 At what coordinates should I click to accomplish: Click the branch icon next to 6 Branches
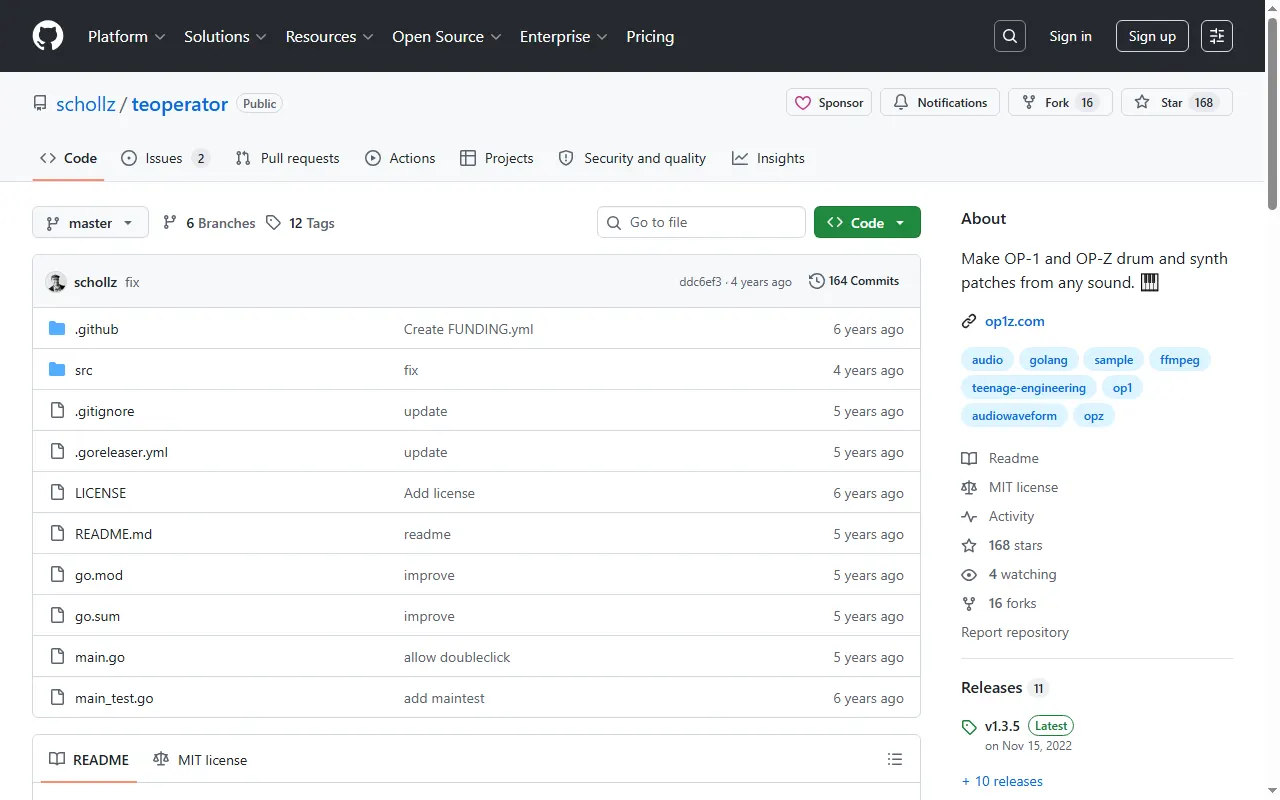(x=170, y=223)
